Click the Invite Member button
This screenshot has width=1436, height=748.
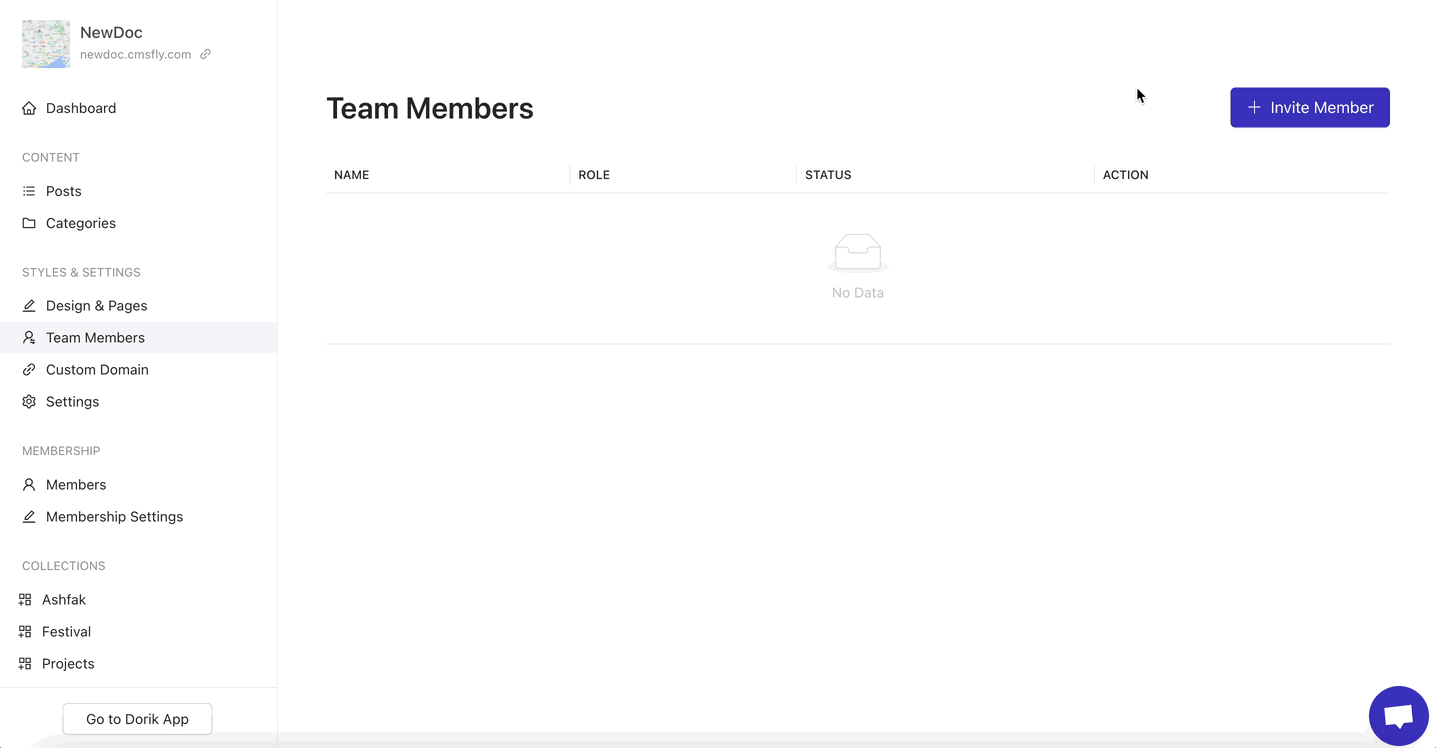click(x=1310, y=107)
